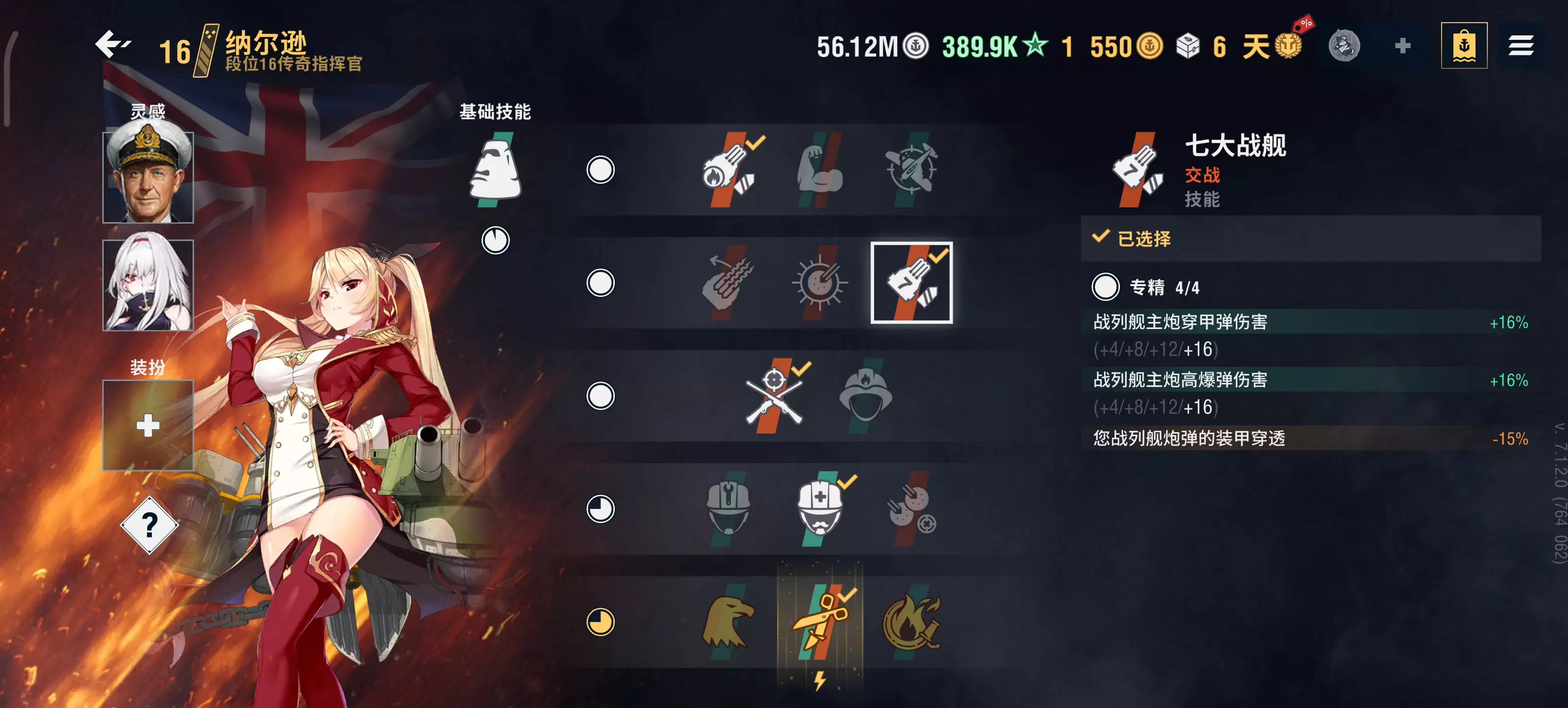Image resolution: width=1568 pixels, height=708 pixels.
Task: Pick the aircraft crosshair skill icon
Action: tap(911, 170)
